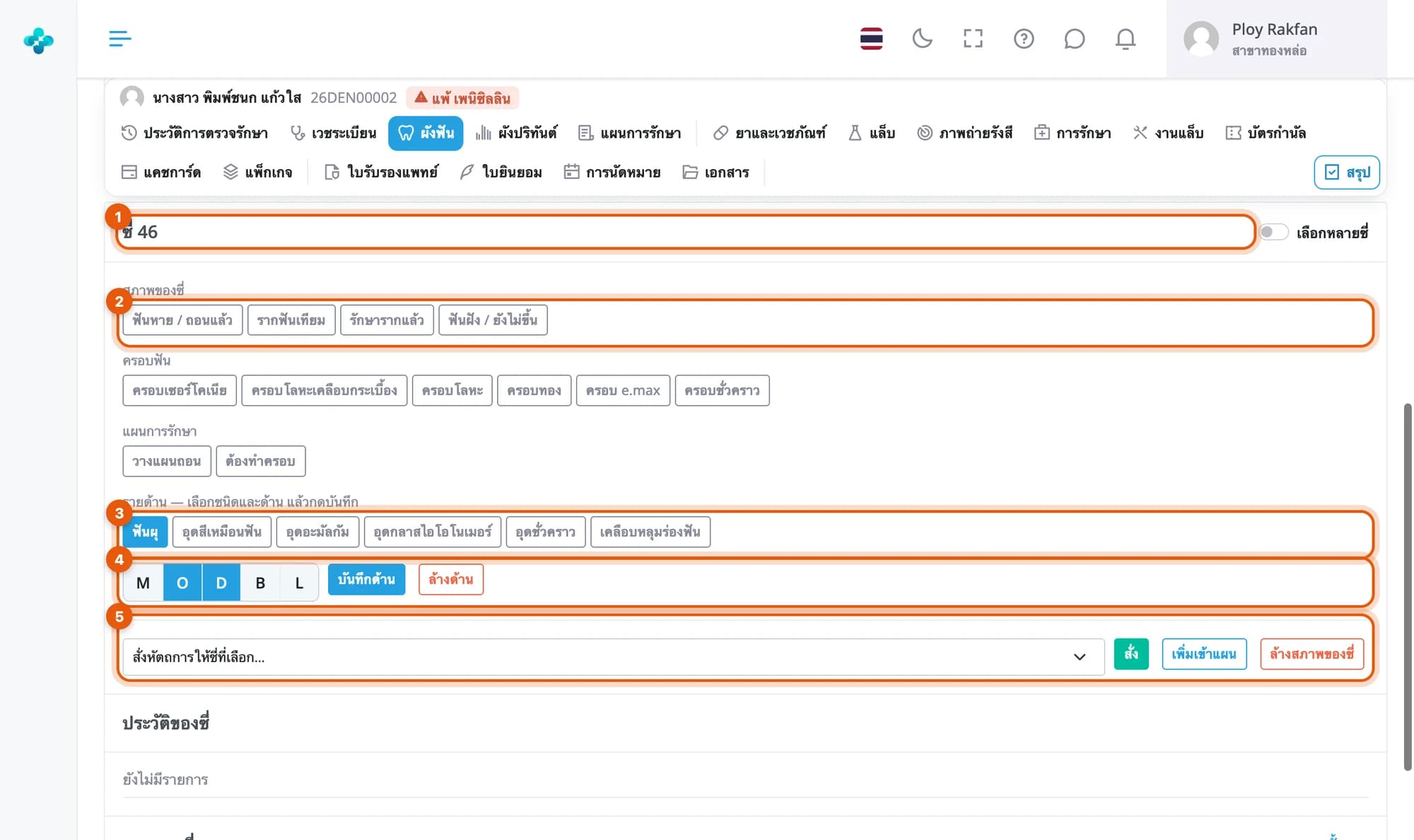This screenshot has width=1414, height=840.
Task: Open เวชระเบียน tab
Action: 334,132
